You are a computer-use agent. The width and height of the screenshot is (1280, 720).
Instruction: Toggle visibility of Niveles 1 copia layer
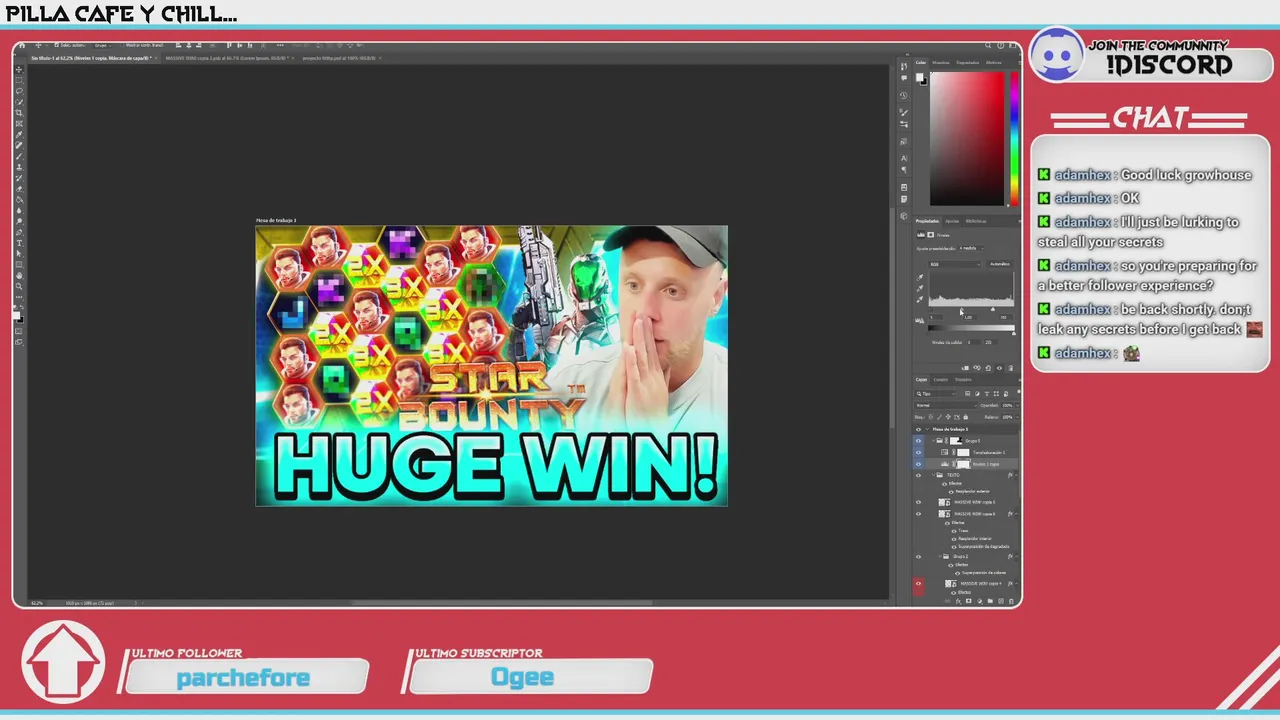pos(918,464)
